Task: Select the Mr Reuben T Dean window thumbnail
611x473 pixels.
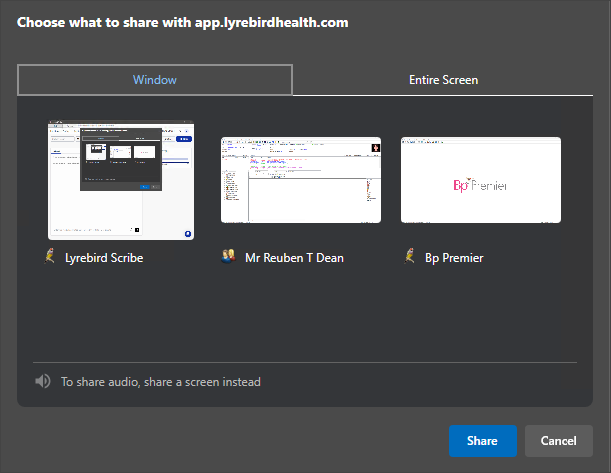Action: click(x=301, y=180)
